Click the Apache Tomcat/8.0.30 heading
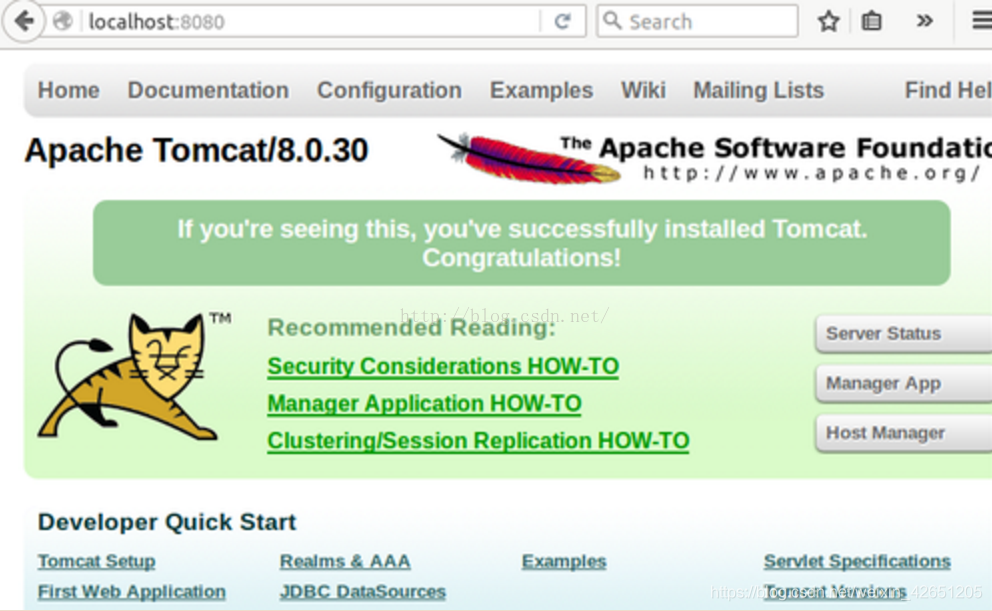This screenshot has height=611, width=992. click(196, 151)
